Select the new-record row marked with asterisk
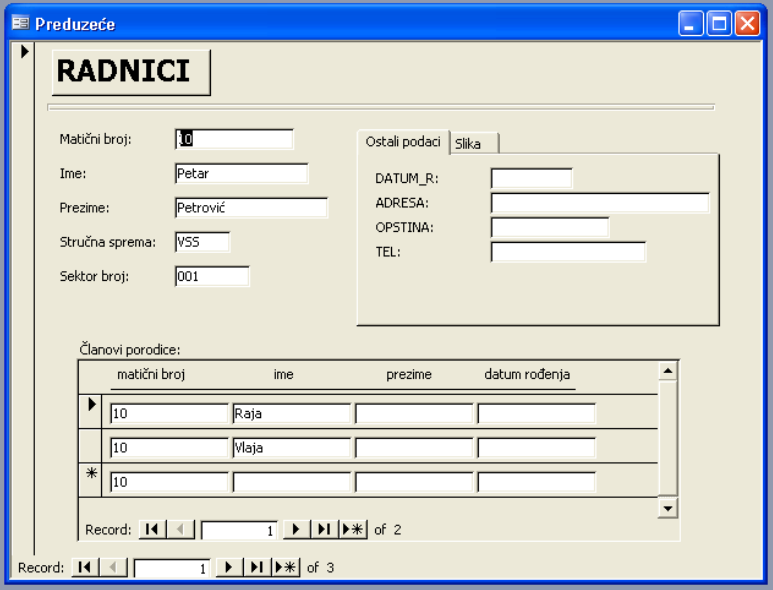Image resolution: width=773 pixels, height=590 pixels. [92, 480]
